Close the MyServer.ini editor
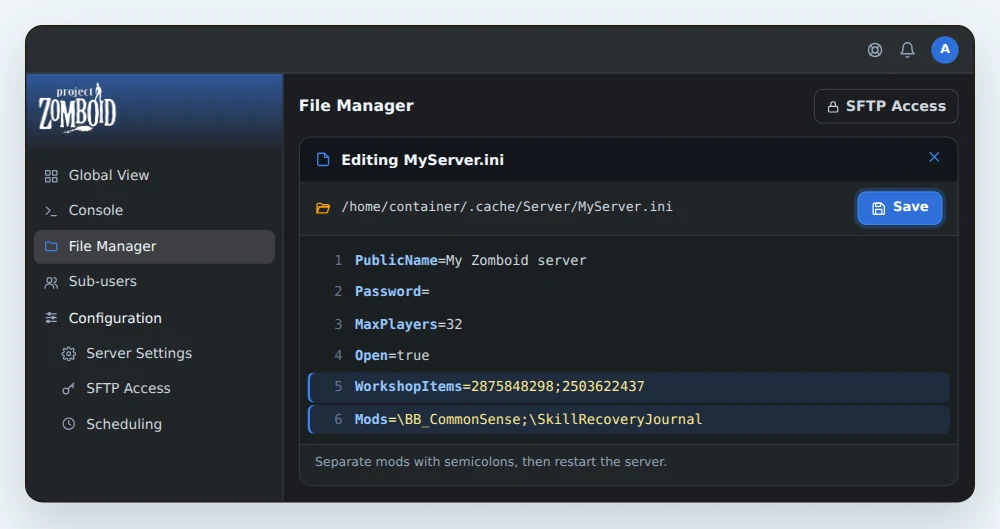1000x529 pixels. click(934, 157)
